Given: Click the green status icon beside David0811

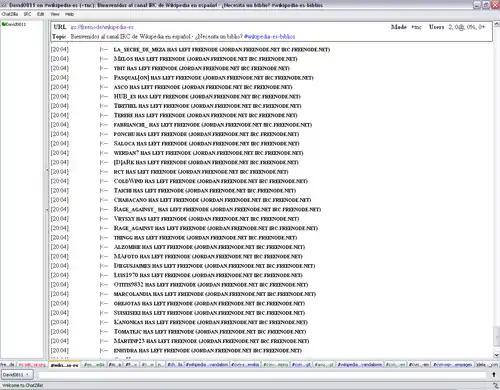Looking at the screenshot, I should (4, 24).
